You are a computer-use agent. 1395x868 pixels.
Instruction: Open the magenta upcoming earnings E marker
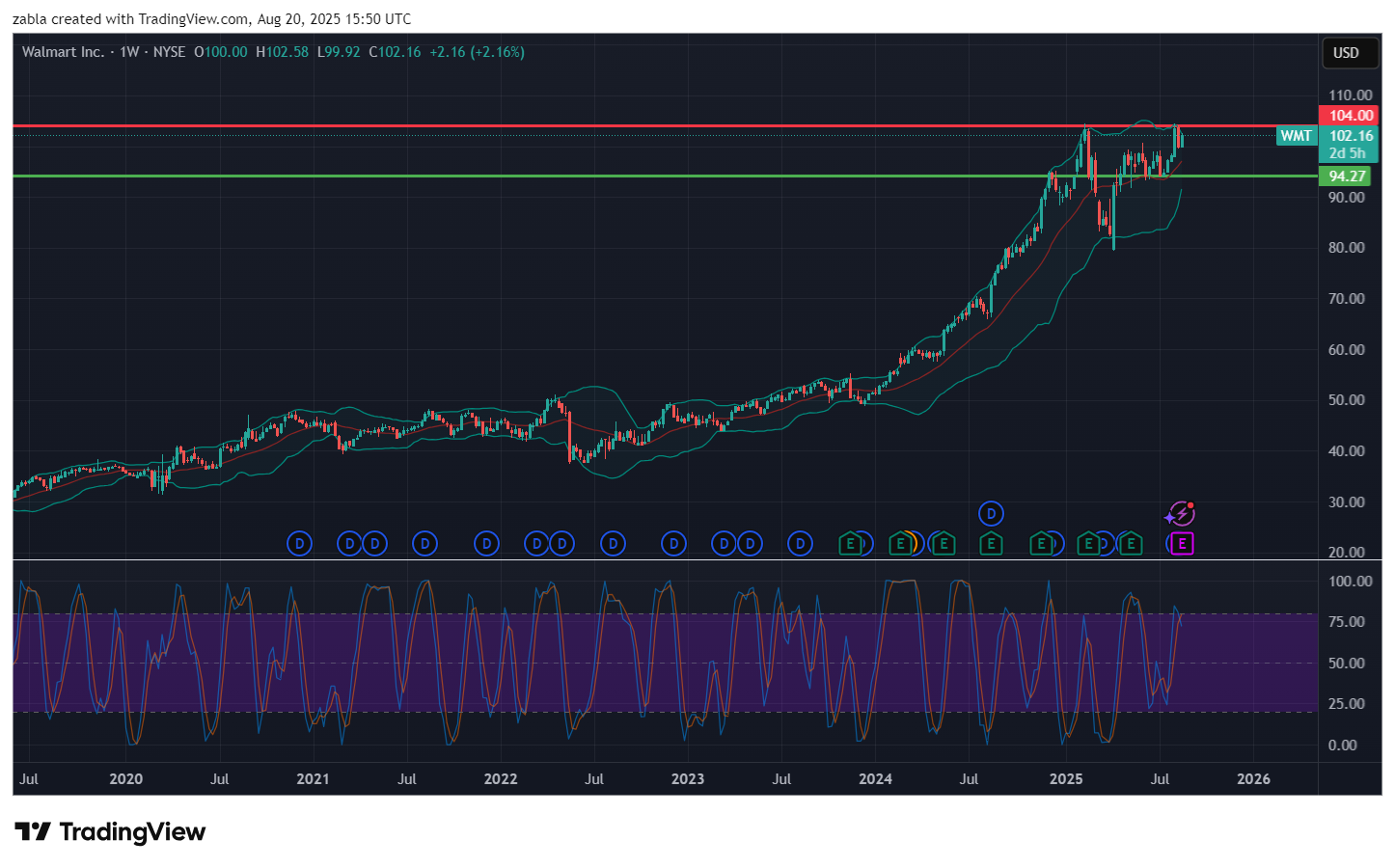tap(1182, 544)
